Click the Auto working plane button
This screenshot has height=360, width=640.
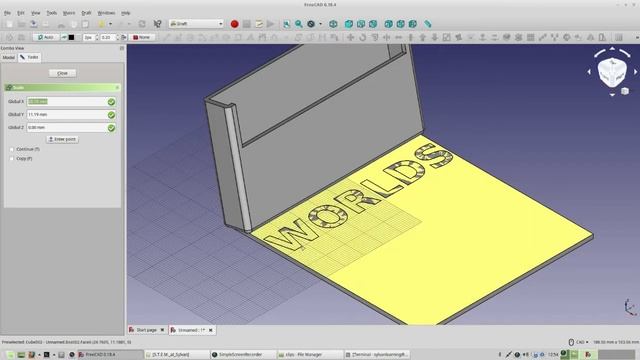(x=46, y=37)
